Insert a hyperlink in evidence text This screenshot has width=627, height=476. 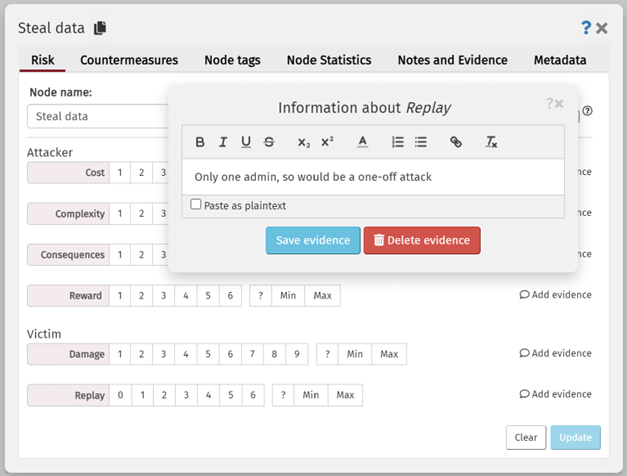(456, 142)
